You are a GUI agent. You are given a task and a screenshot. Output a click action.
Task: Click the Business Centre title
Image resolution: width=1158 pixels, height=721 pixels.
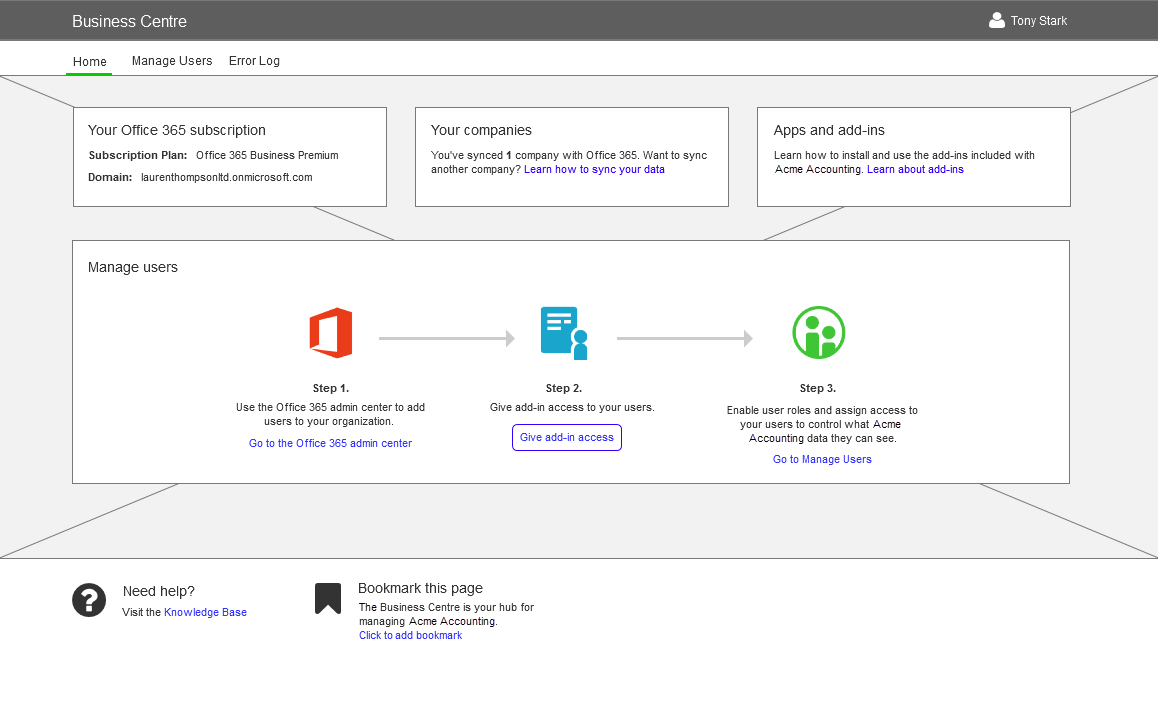[x=129, y=20]
